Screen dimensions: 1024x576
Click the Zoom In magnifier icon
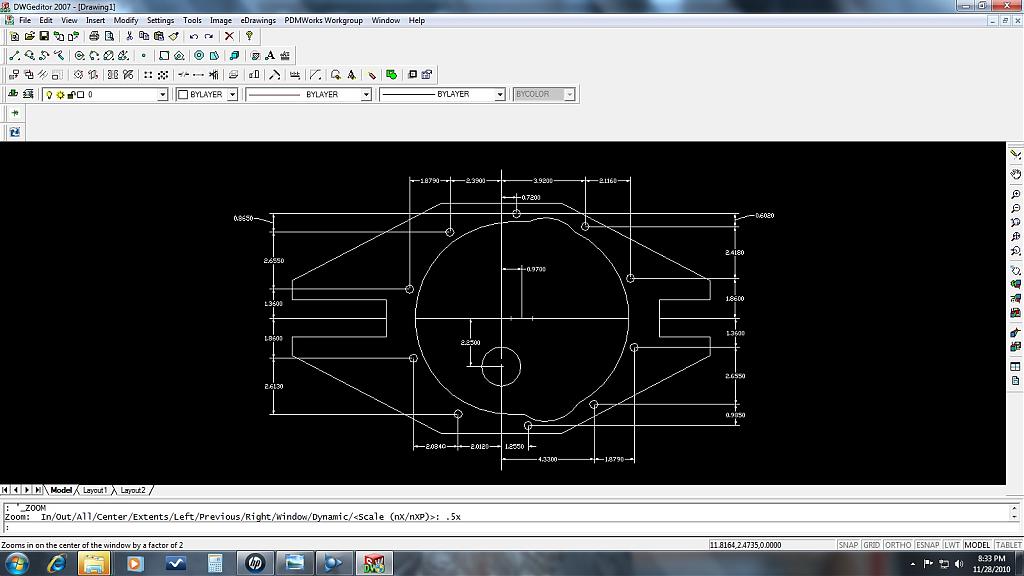[x=1015, y=194]
